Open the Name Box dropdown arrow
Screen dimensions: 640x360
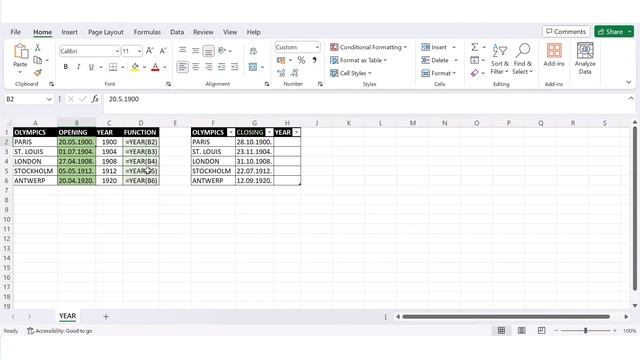point(49,99)
